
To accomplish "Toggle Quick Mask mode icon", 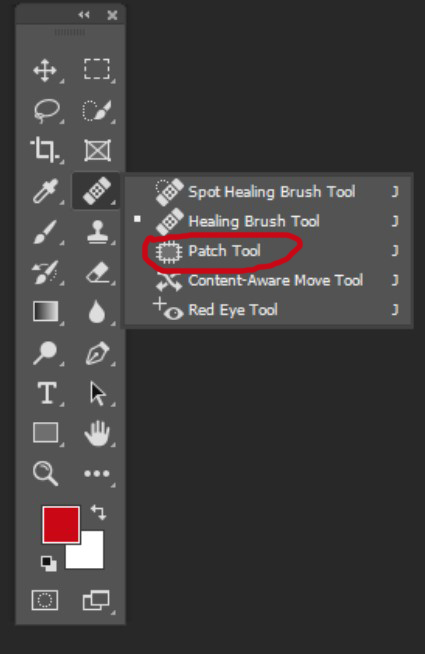I will [45, 600].
